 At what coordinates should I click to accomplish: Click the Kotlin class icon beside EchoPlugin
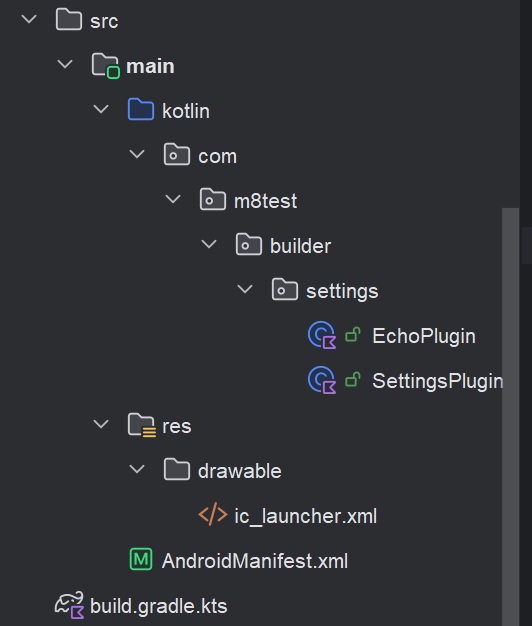(x=322, y=335)
